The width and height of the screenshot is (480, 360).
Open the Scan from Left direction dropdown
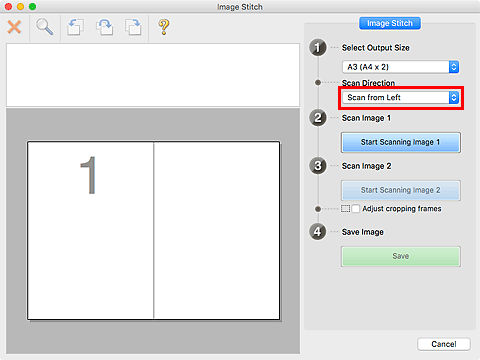401,98
